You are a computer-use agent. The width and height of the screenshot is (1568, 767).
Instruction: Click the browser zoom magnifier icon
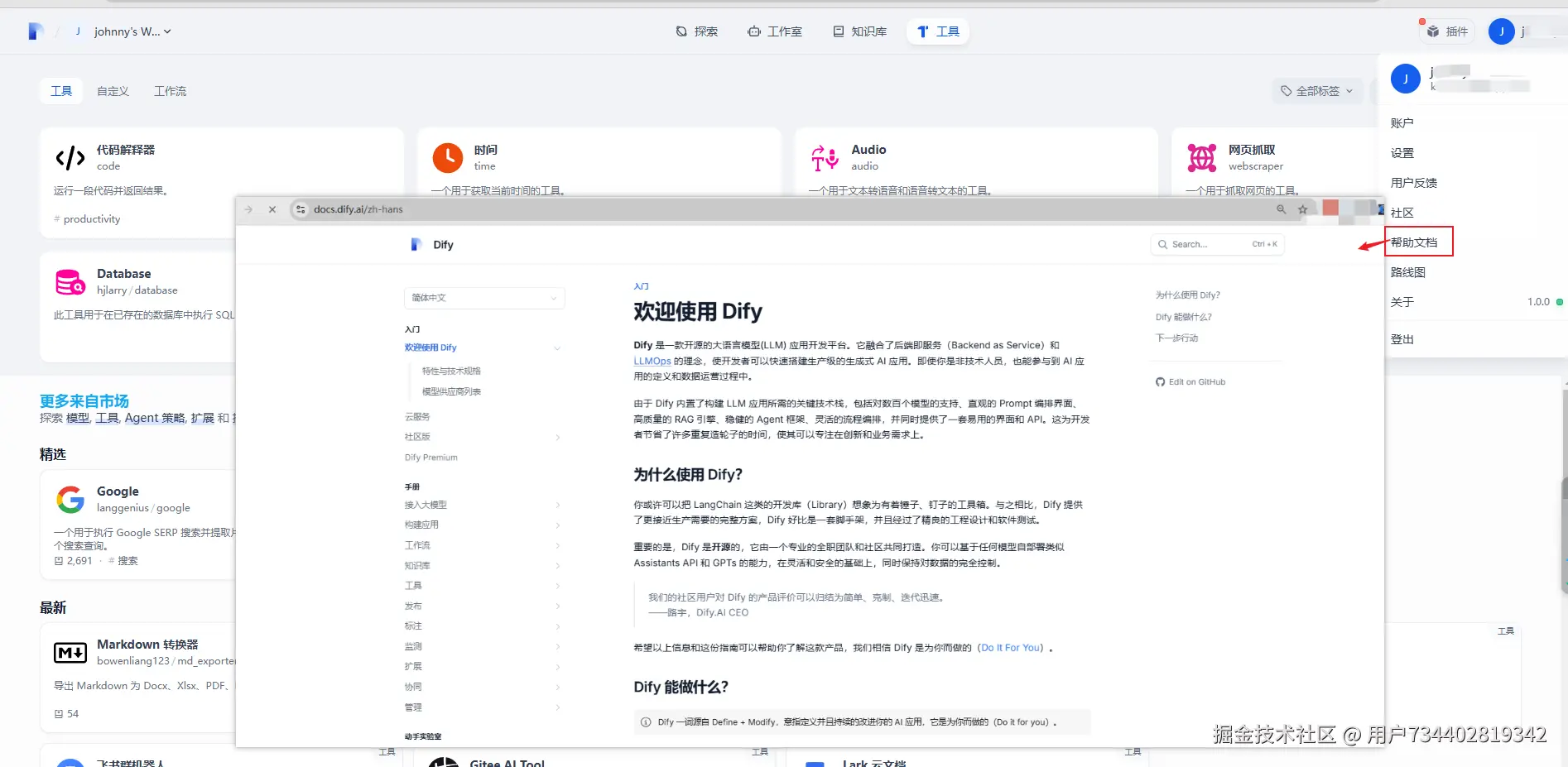click(x=1281, y=209)
